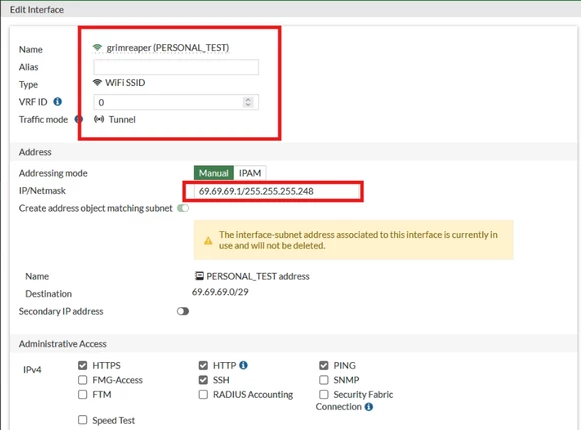
Task: Enable the SNMP checkbox
Action: [323, 380]
